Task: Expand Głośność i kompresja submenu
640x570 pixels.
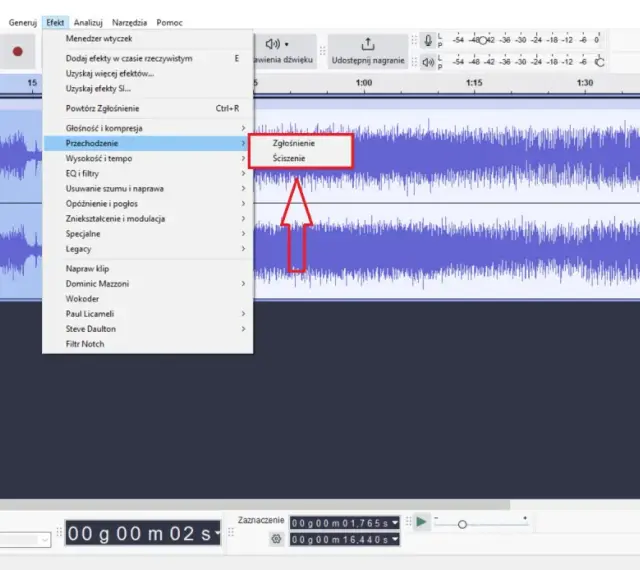Action: pyautogui.click(x=148, y=128)
